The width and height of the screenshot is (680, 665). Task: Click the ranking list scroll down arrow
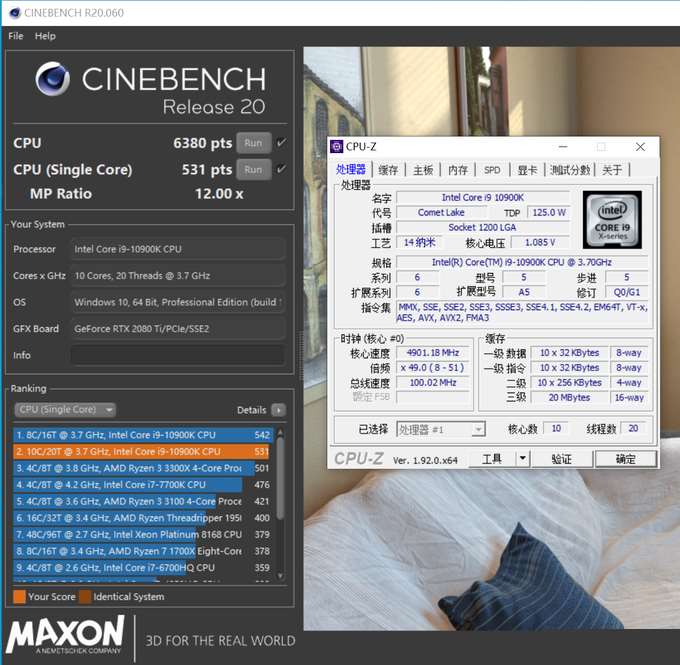[280, 576]
